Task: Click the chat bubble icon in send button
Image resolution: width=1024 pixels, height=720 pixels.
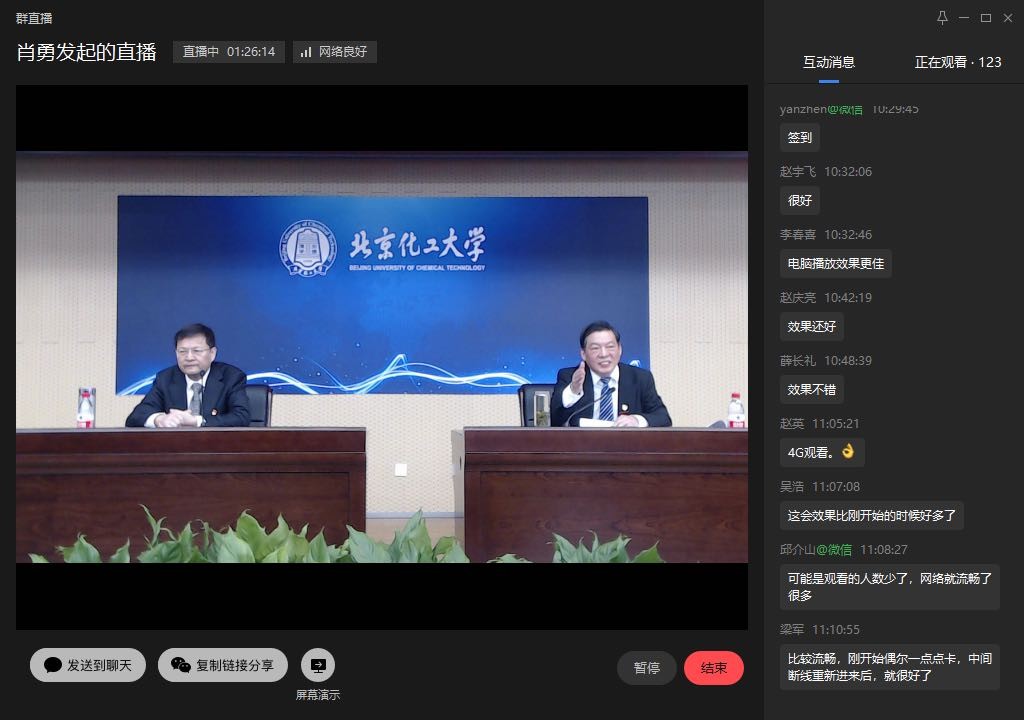Action: click(53, 666)
